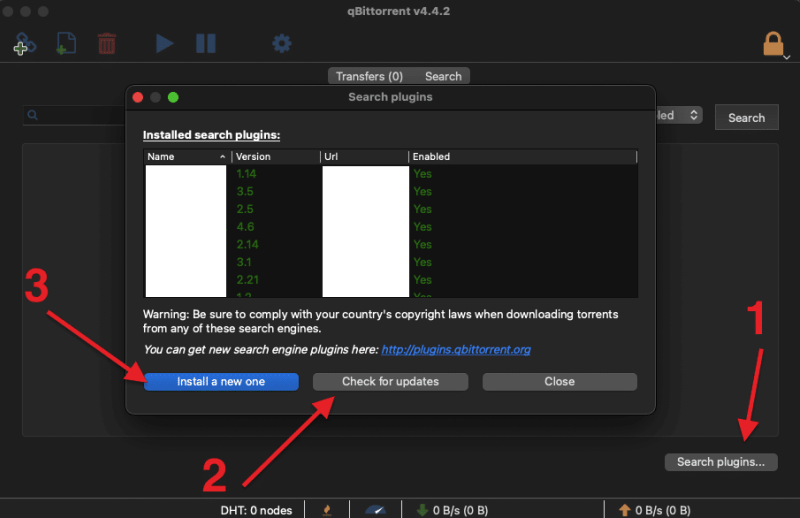Click the search query input field
800x518 pixels.
[x=74, y=115]
